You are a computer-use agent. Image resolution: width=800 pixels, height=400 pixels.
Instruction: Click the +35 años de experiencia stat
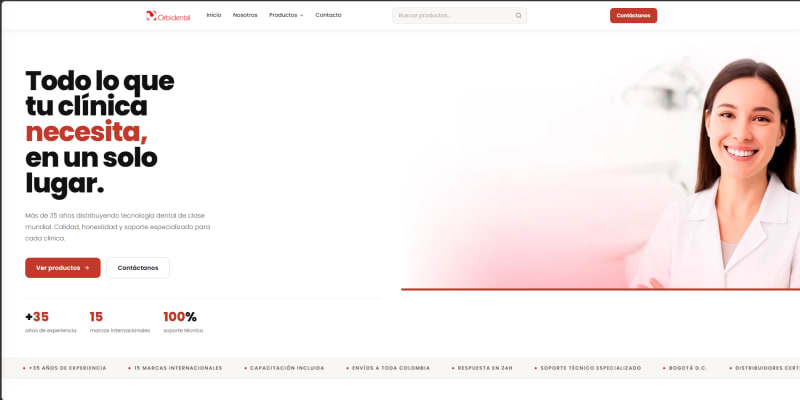pyautogui.click(x=51, y=322)
